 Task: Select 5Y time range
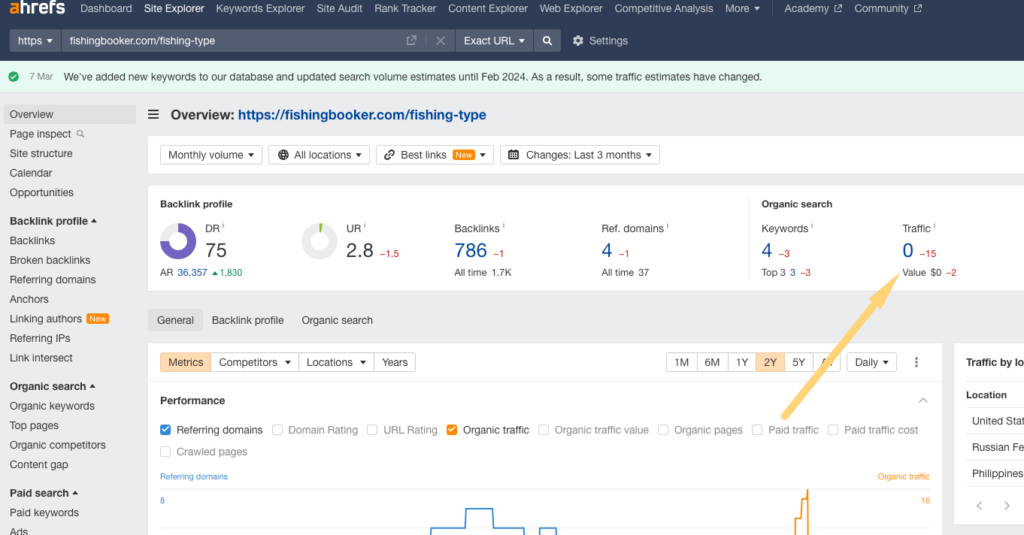click(x=799, y=363)
